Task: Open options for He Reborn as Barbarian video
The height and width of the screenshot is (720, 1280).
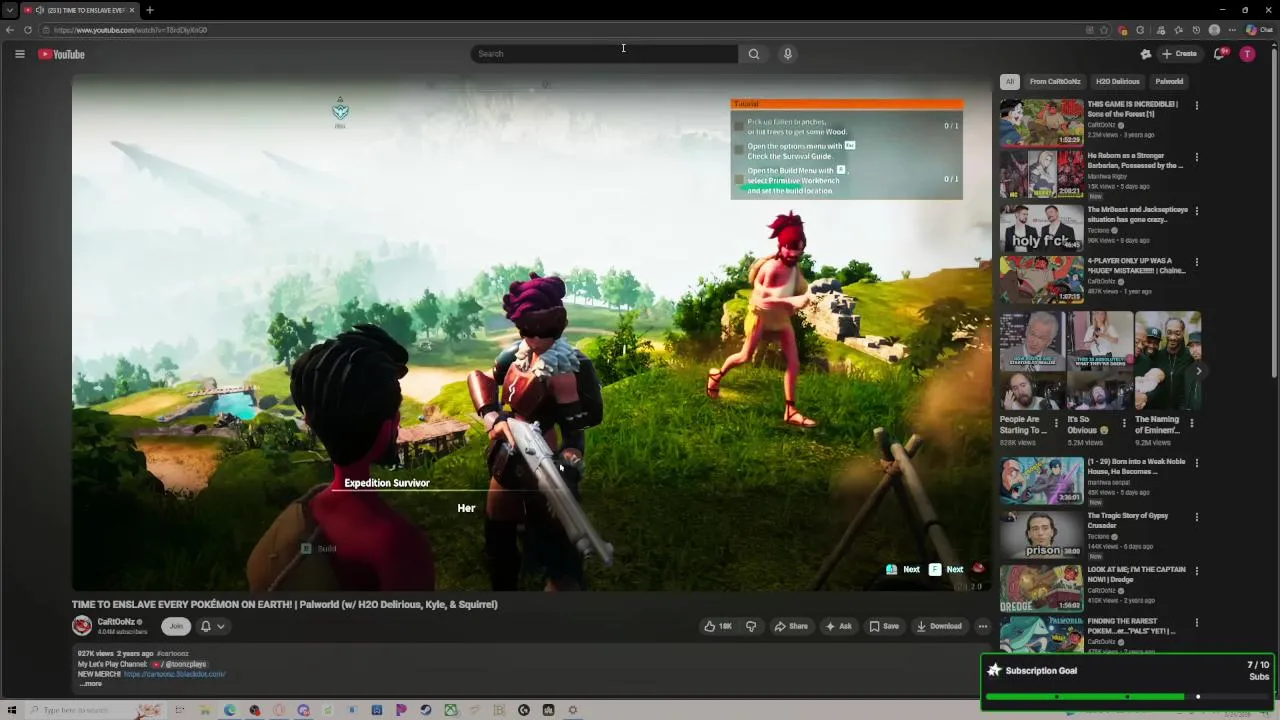Action: [x=1196, y=157]
